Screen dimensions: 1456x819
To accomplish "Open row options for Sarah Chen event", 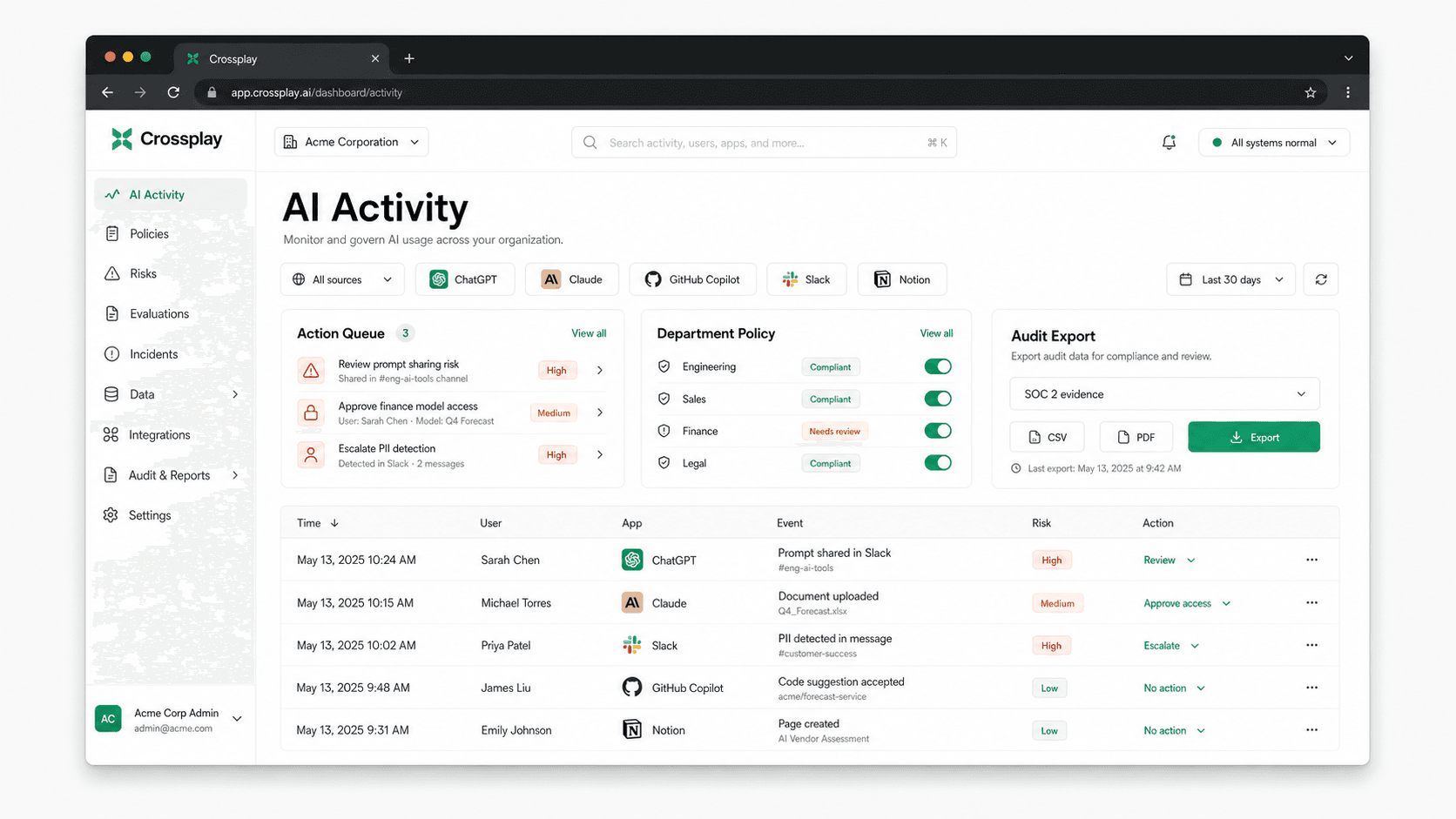I will click(x=1311, y=560).
